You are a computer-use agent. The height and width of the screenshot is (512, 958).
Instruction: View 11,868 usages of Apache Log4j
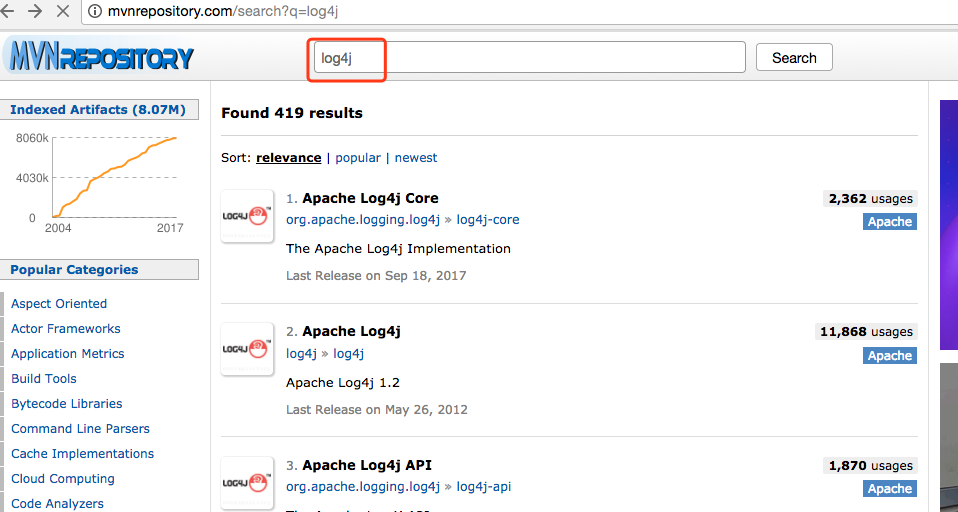tap(866, 332)
